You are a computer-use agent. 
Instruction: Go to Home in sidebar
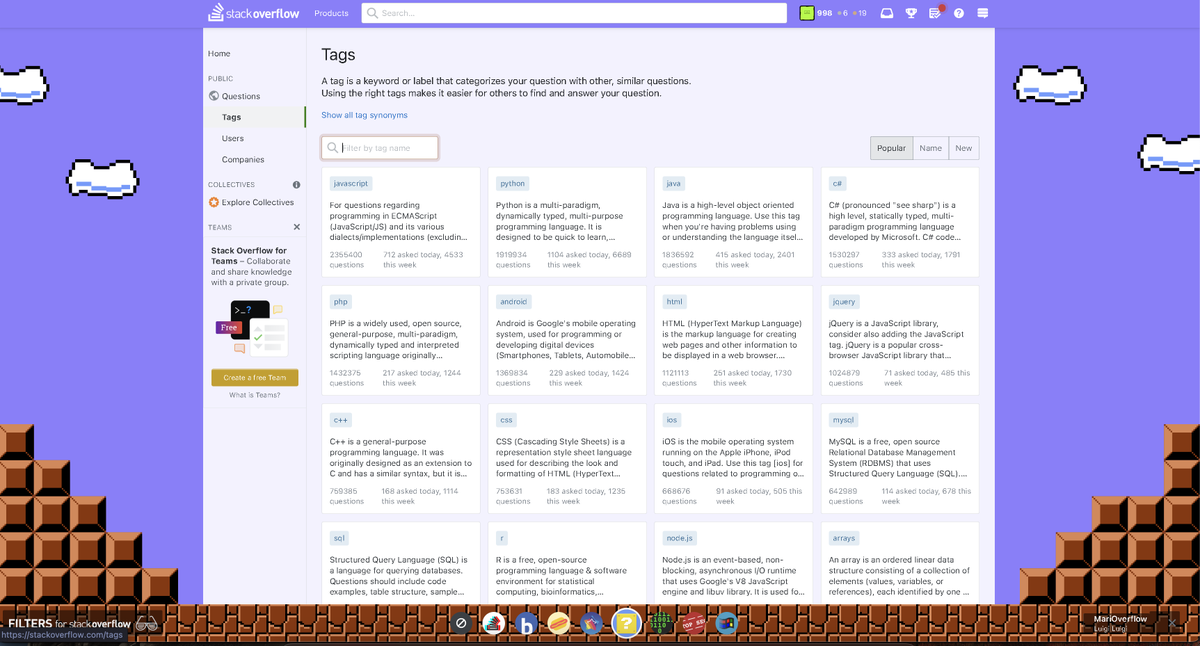[219, 53]
